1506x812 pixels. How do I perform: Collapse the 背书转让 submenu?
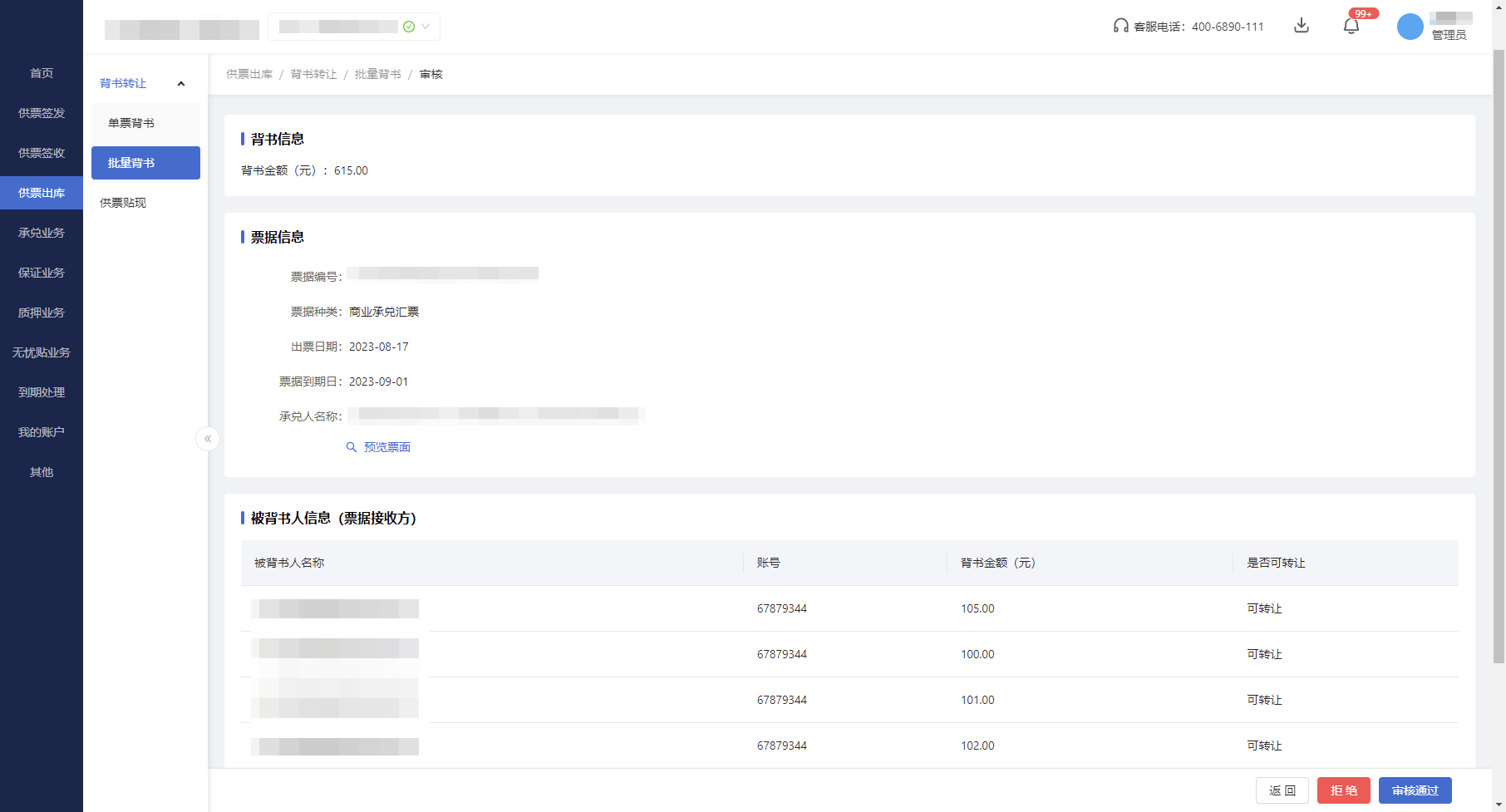(181, 84)
